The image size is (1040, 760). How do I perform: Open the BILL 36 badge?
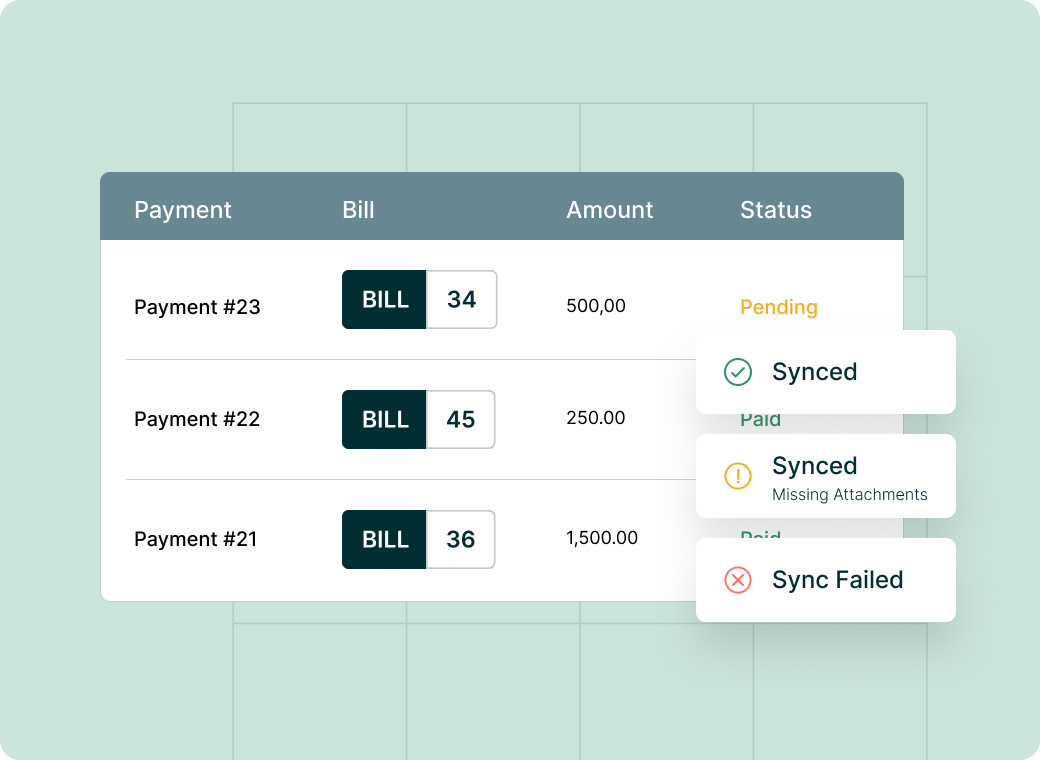pyautogui.click(x=419, y=540)
